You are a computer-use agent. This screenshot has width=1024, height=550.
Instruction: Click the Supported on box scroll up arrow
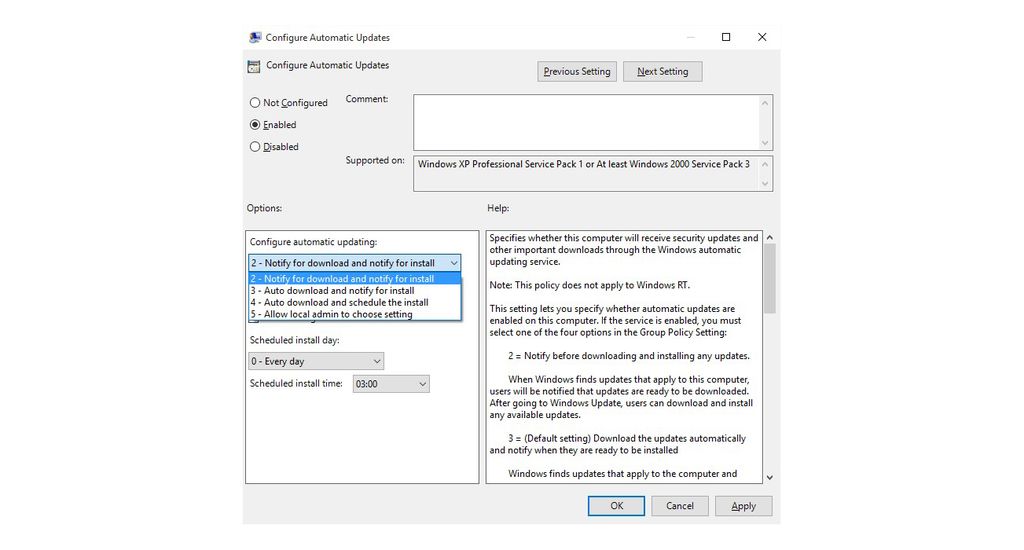coord(765,164)
